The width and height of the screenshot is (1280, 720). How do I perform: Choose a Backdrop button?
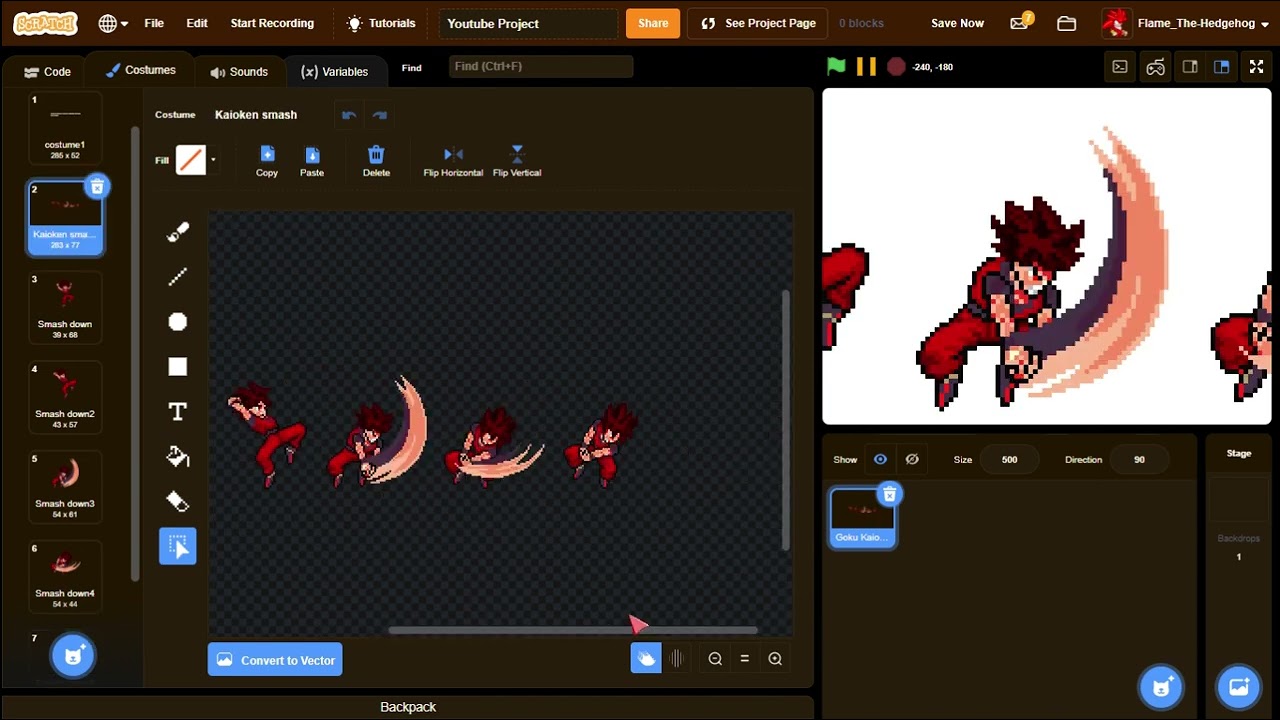1238,686
